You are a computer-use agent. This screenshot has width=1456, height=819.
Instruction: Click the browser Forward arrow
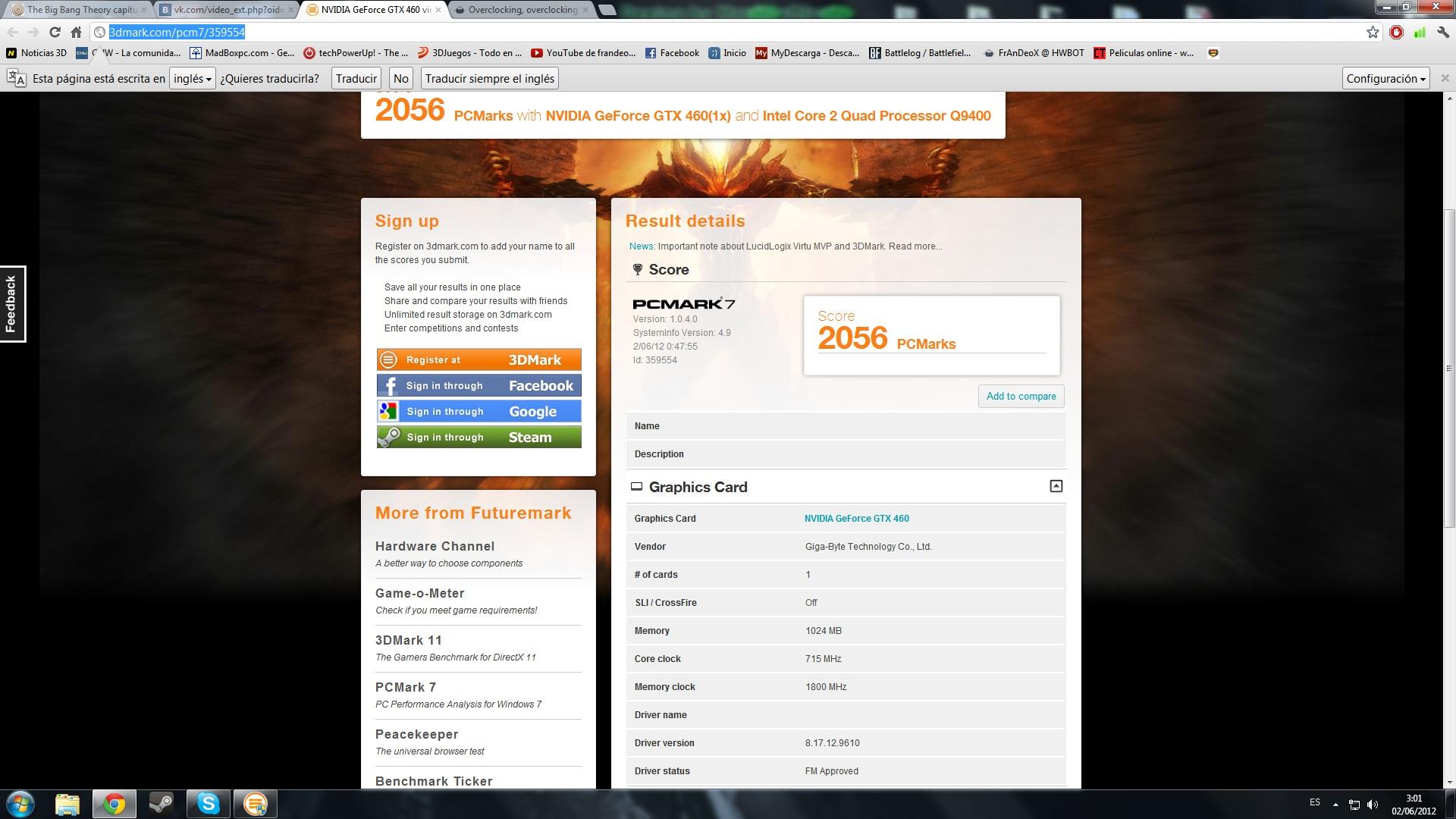(x=33, y=32)
